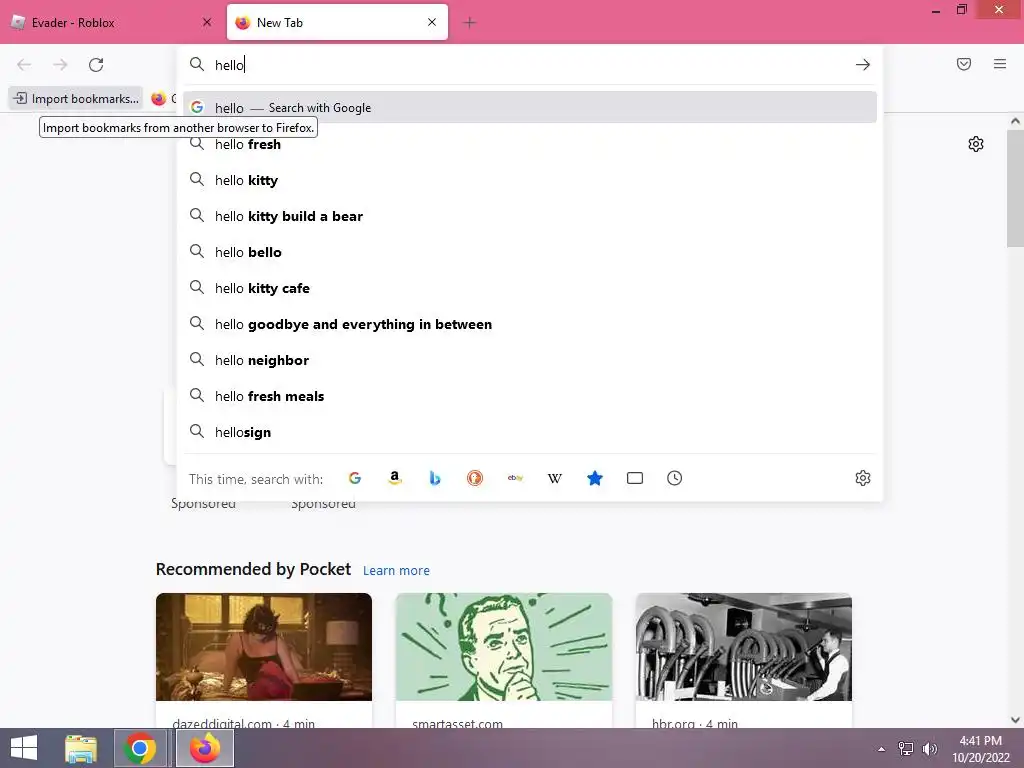Choose 'hello kitty build a bear' suggestion

(530, 216)
